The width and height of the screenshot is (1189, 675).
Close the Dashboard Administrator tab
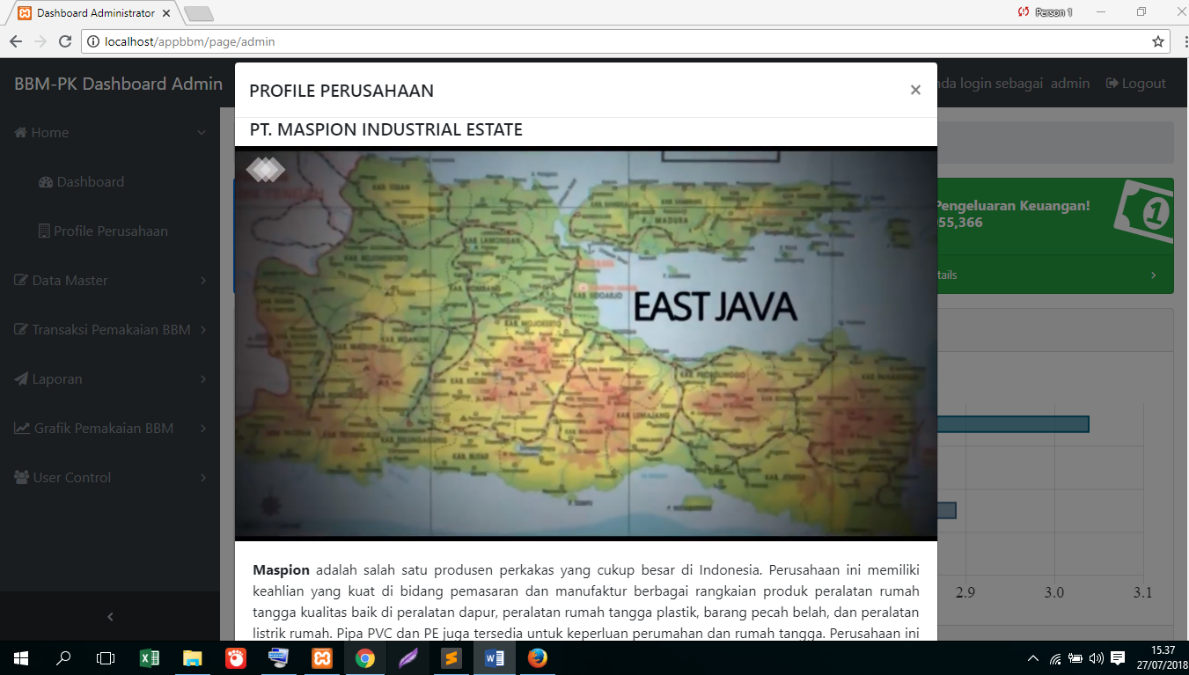tap(167, 13)
